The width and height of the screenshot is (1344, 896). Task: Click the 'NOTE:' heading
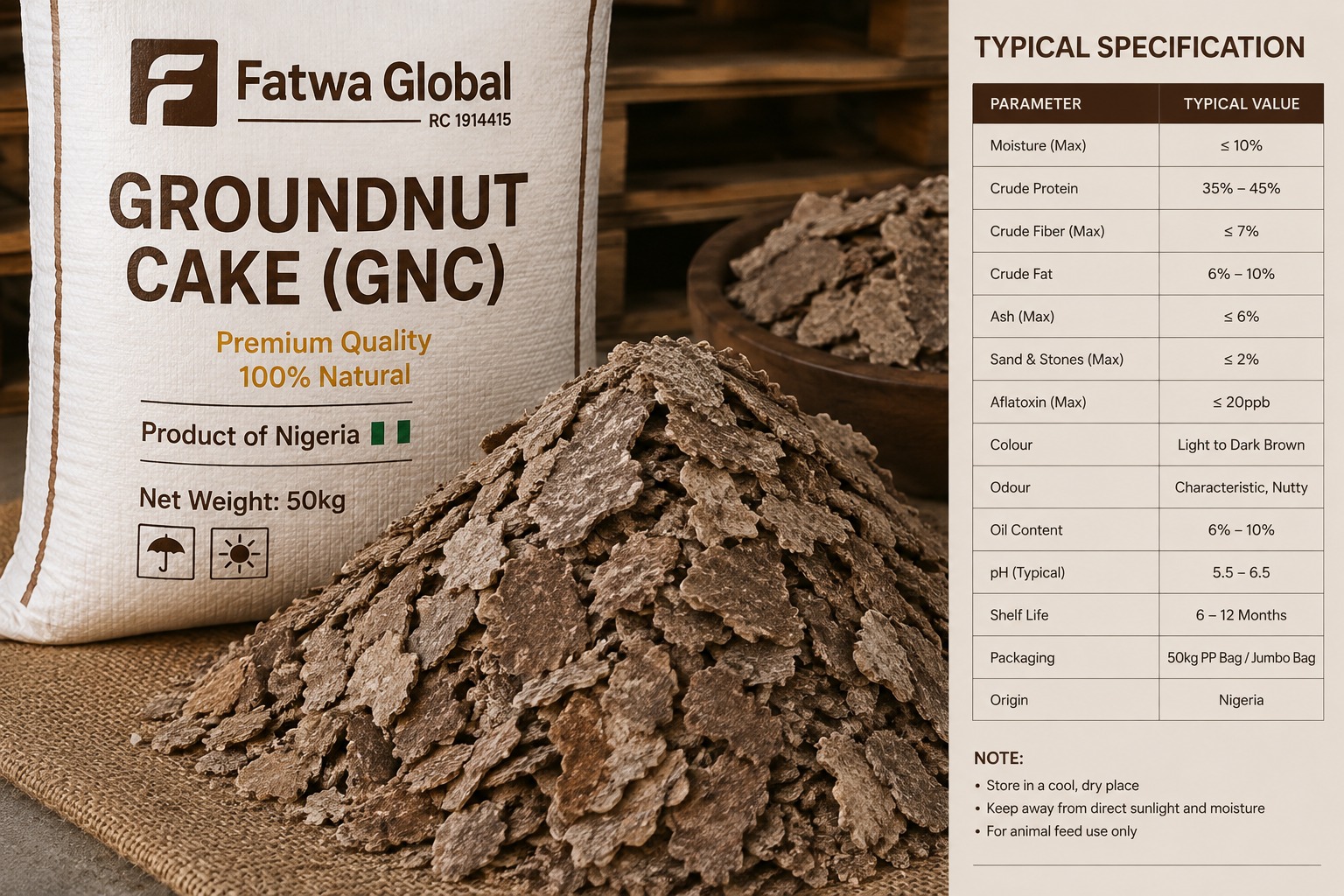[x=998, y=759]
